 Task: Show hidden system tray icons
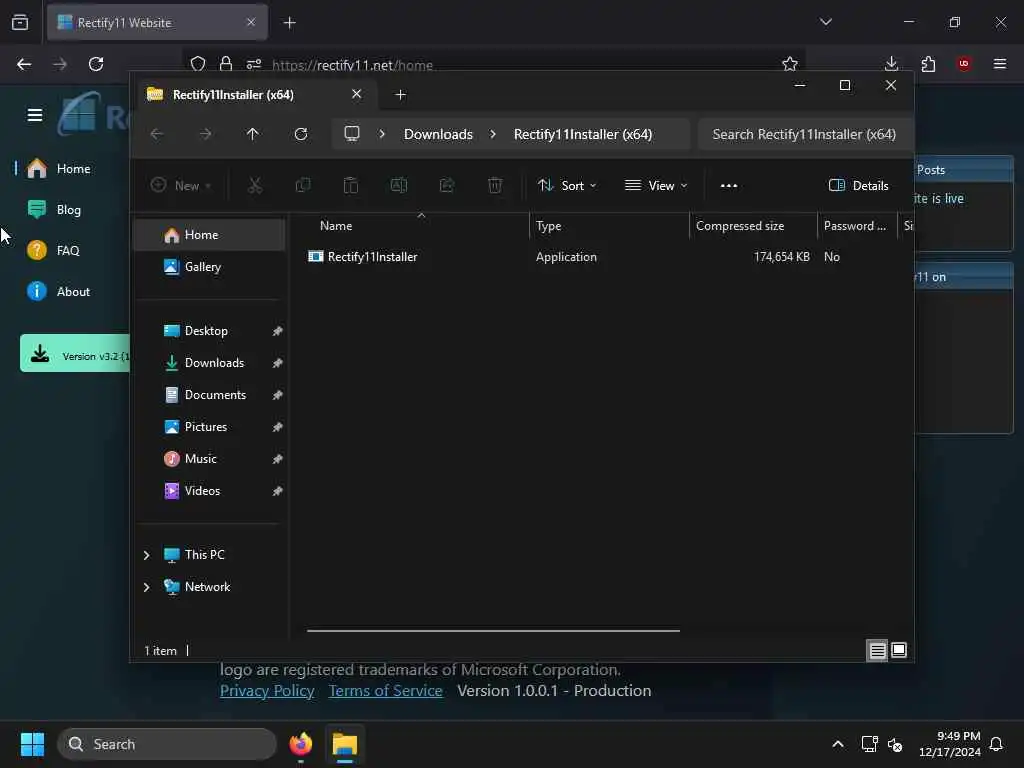click(x=838, y=744)
